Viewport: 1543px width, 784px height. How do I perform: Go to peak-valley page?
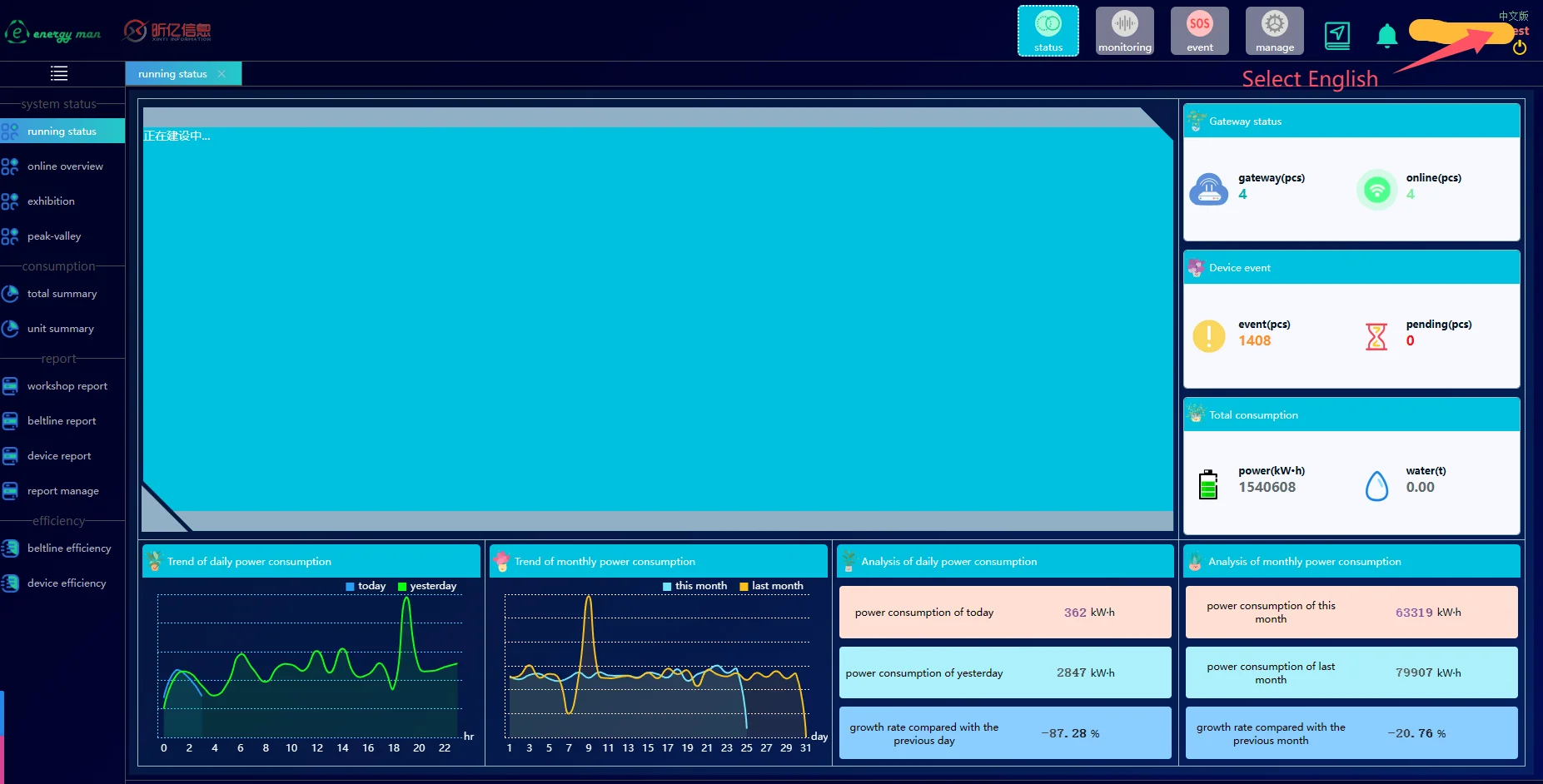(54, 236)
